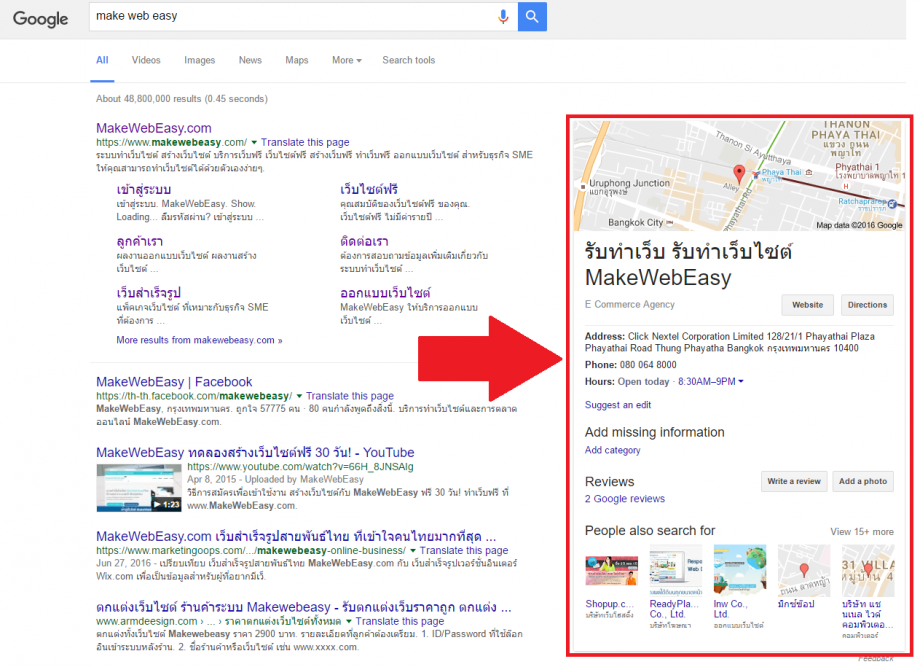Open the Maps search tab

click(x=296, y=60)
